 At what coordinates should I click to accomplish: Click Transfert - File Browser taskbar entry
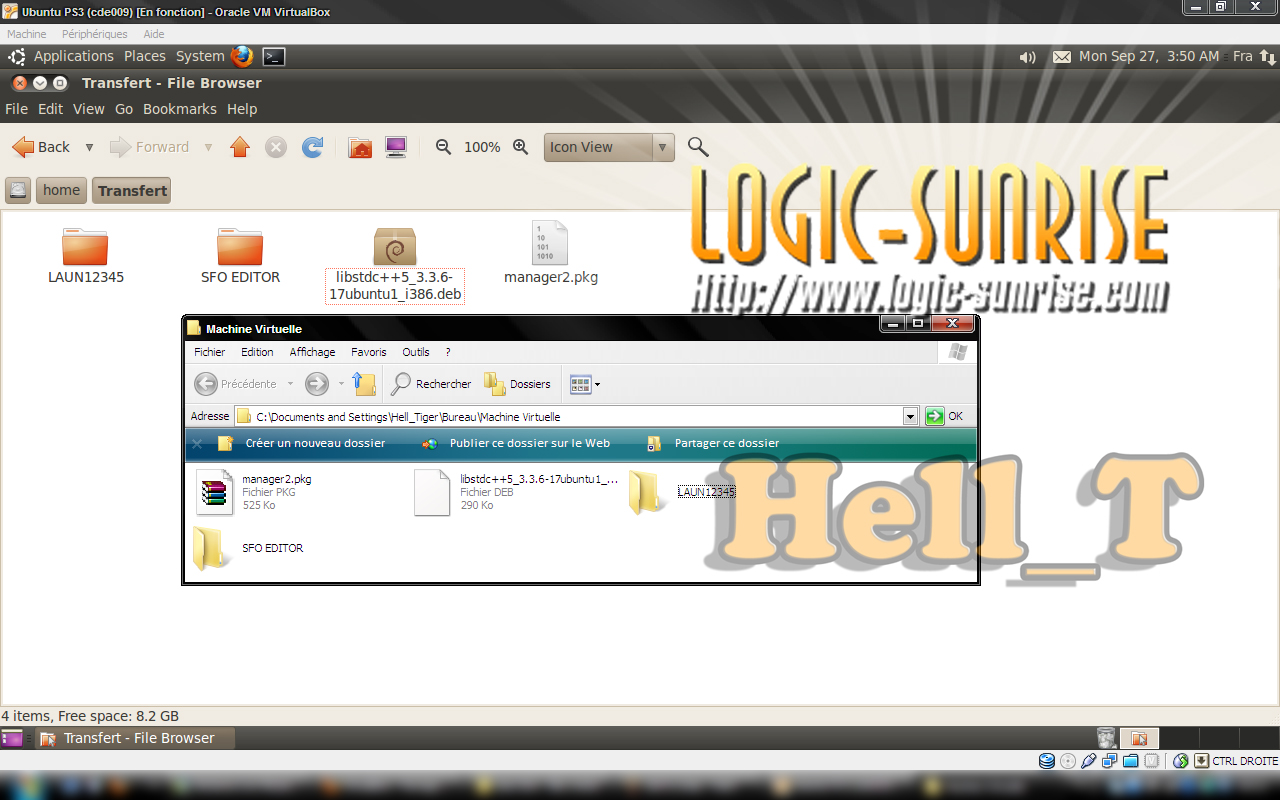point(135,738)
